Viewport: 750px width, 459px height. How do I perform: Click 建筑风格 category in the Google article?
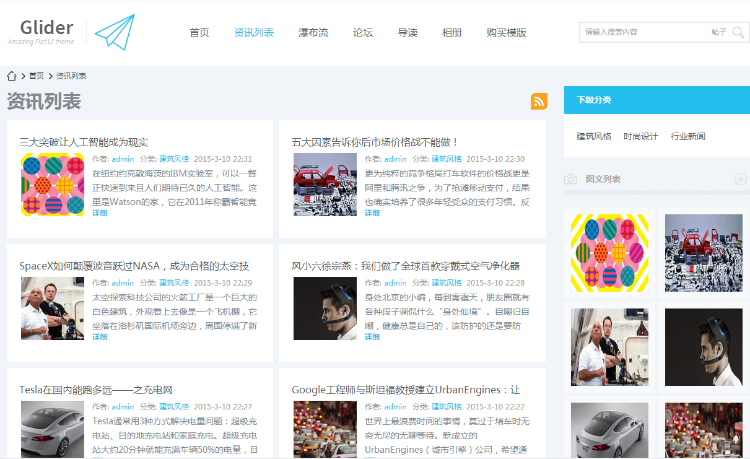[446, 406]
